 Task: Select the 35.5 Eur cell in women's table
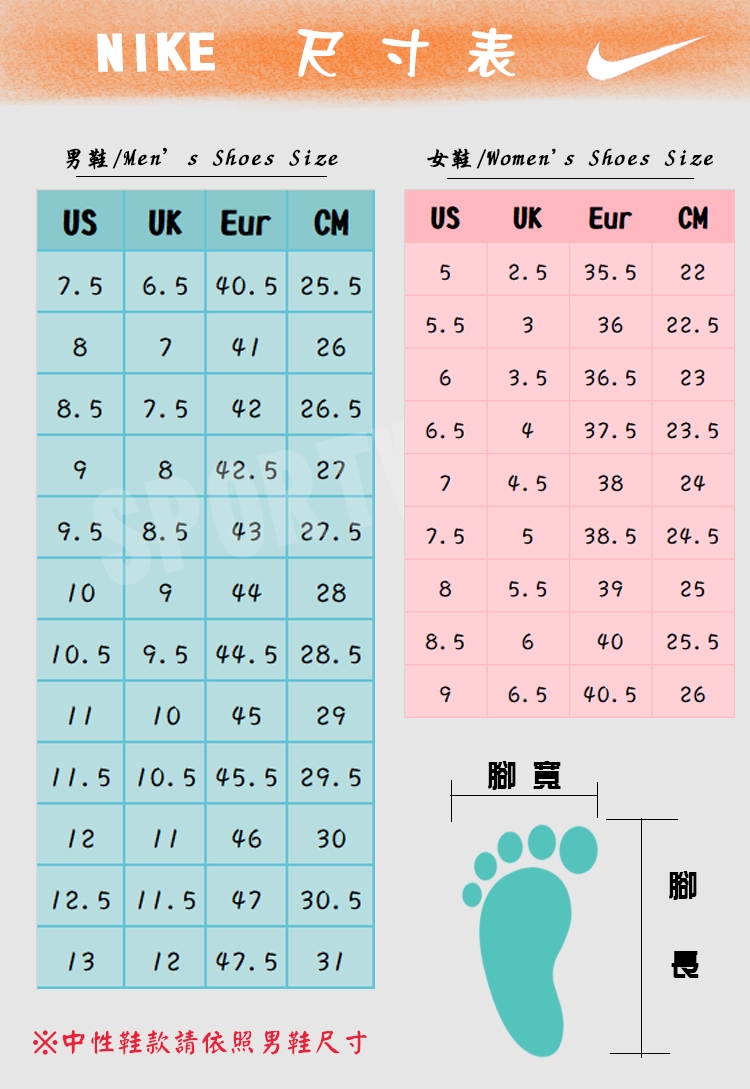(610, 272)
